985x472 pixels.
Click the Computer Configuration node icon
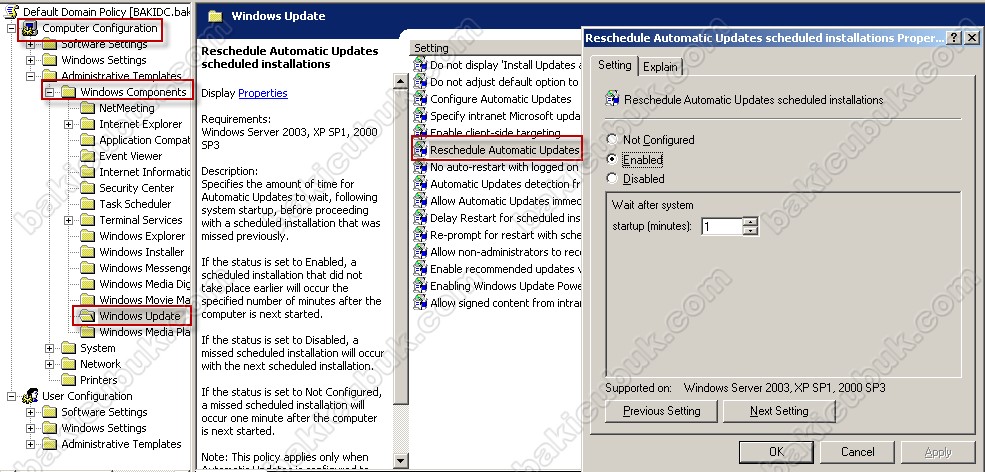click(30, 28)
